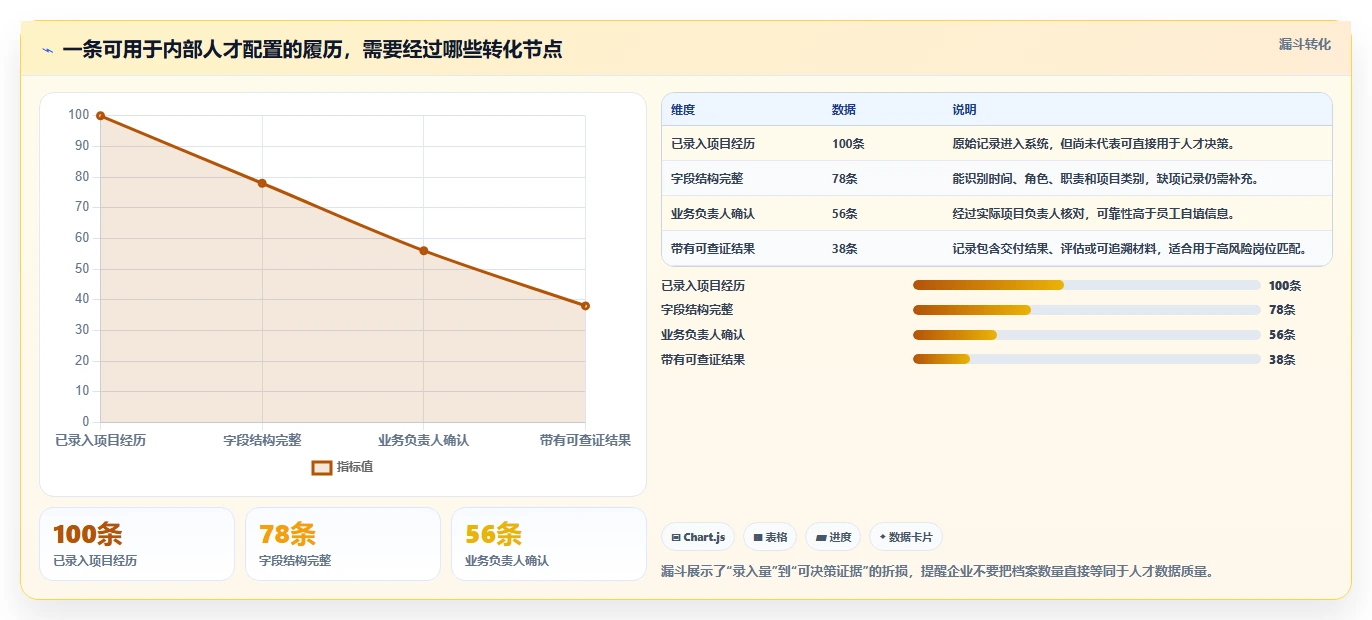This screenshot has height=620, width=1372.
Task: Click description starting 经过实际项目负责人核对
Action: tap(1093, 214)
